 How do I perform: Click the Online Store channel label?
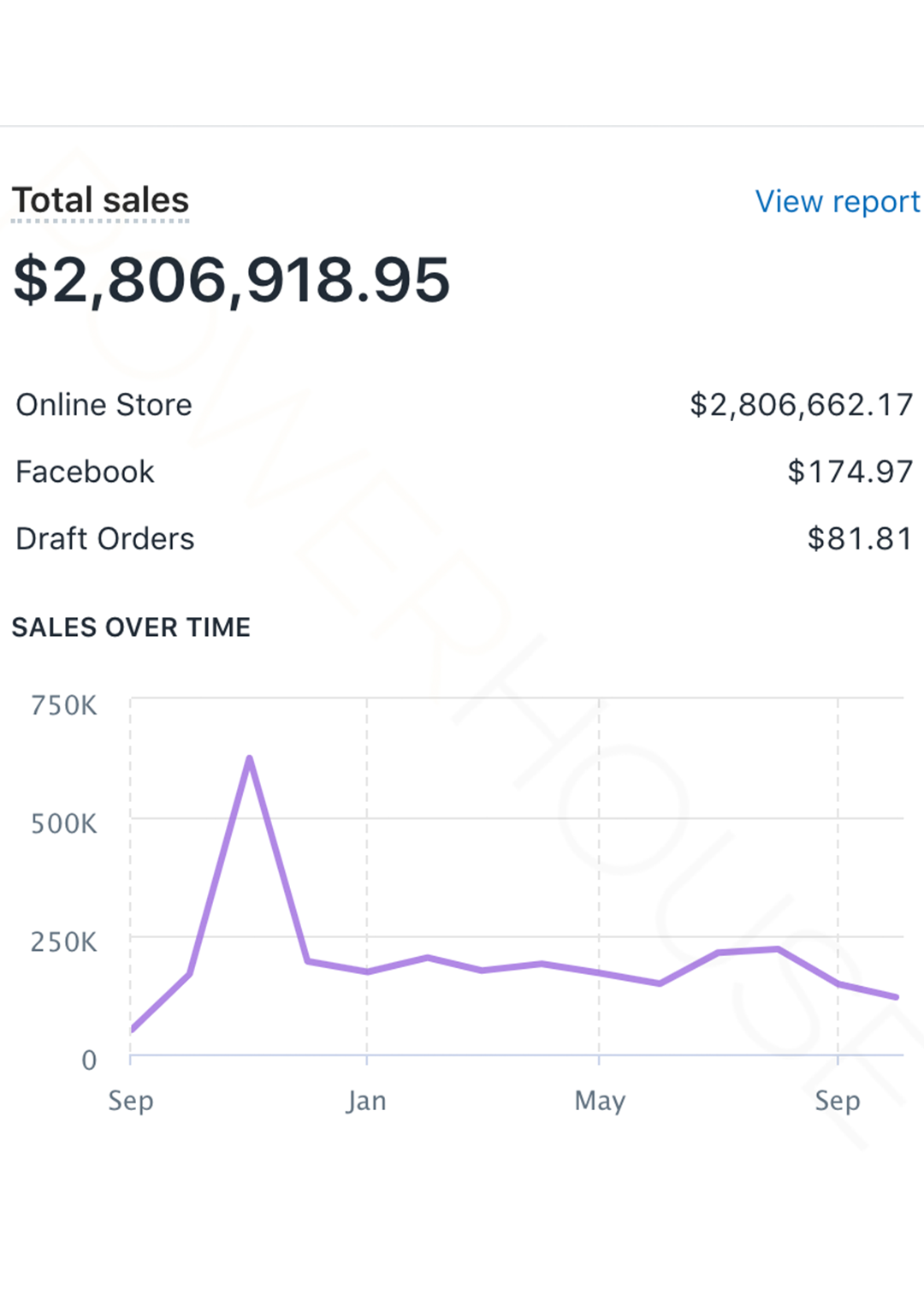[x=104, y=405]
